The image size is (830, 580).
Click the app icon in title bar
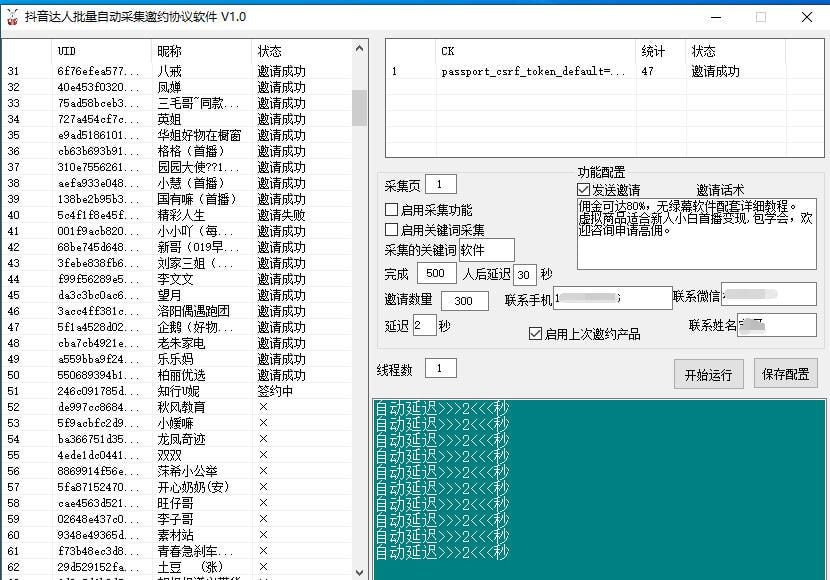tap(12, 17)
